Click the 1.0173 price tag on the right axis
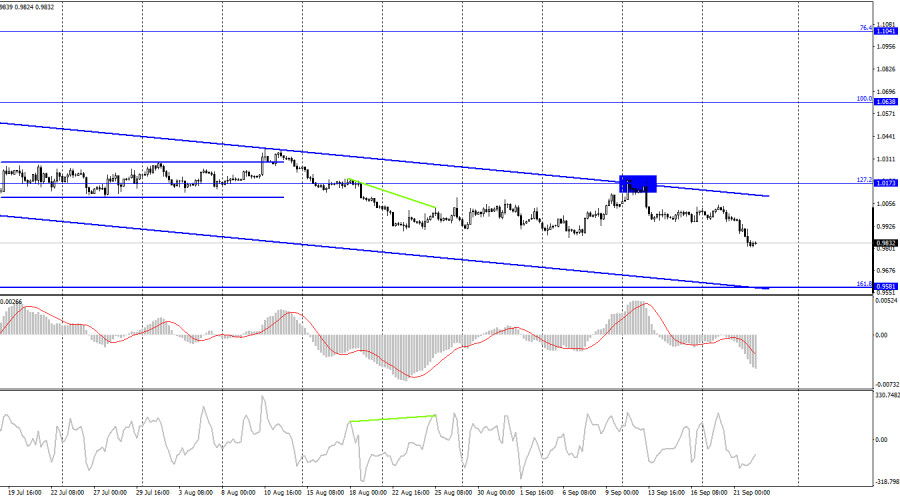 tap(886, 183)
